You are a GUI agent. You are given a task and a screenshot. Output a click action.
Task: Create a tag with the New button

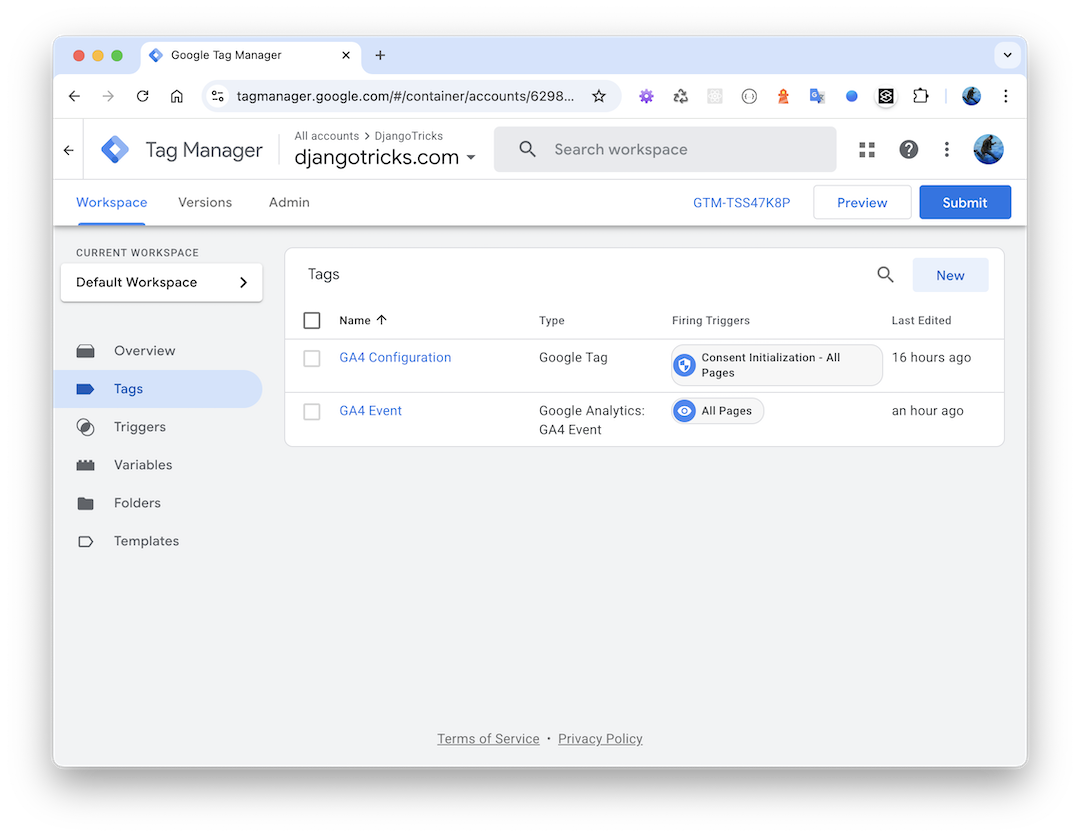point(951,275)
